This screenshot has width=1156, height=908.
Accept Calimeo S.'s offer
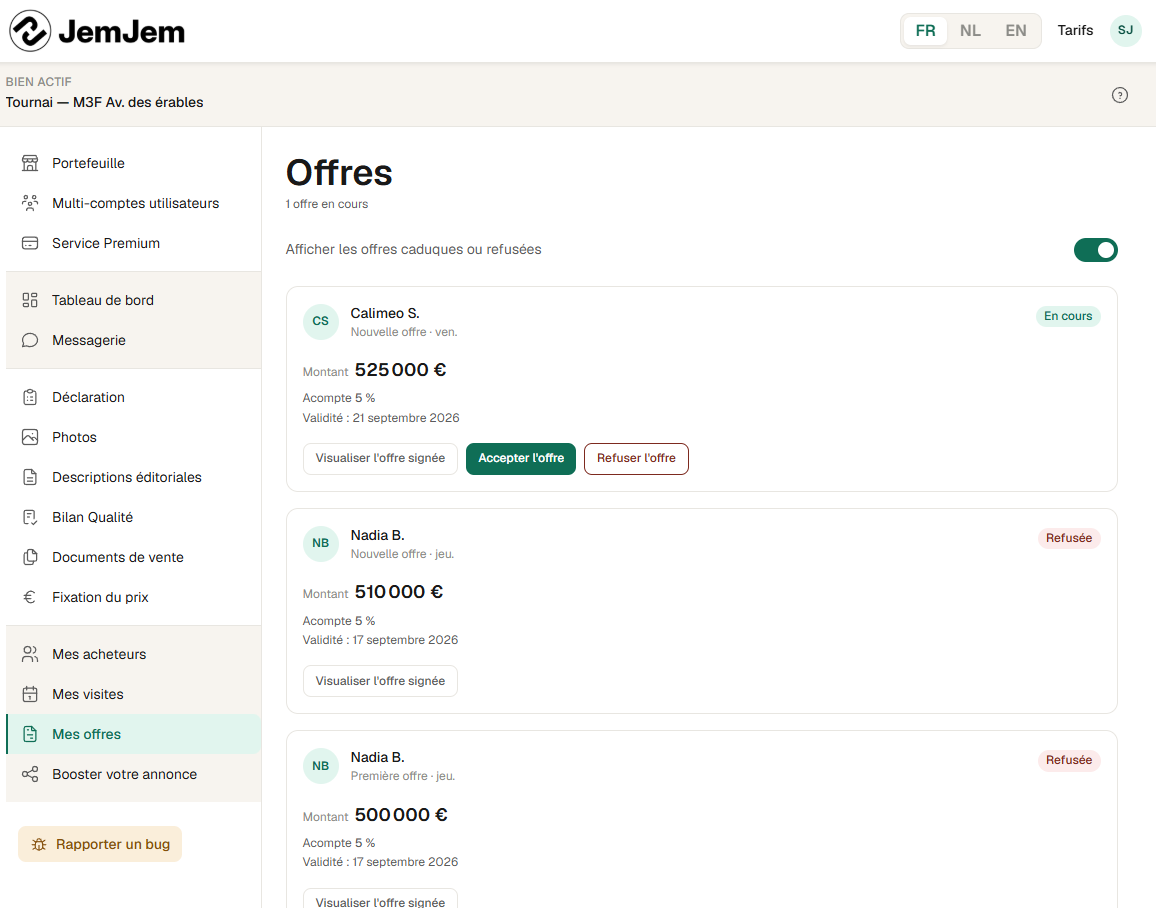click(520, 458)
